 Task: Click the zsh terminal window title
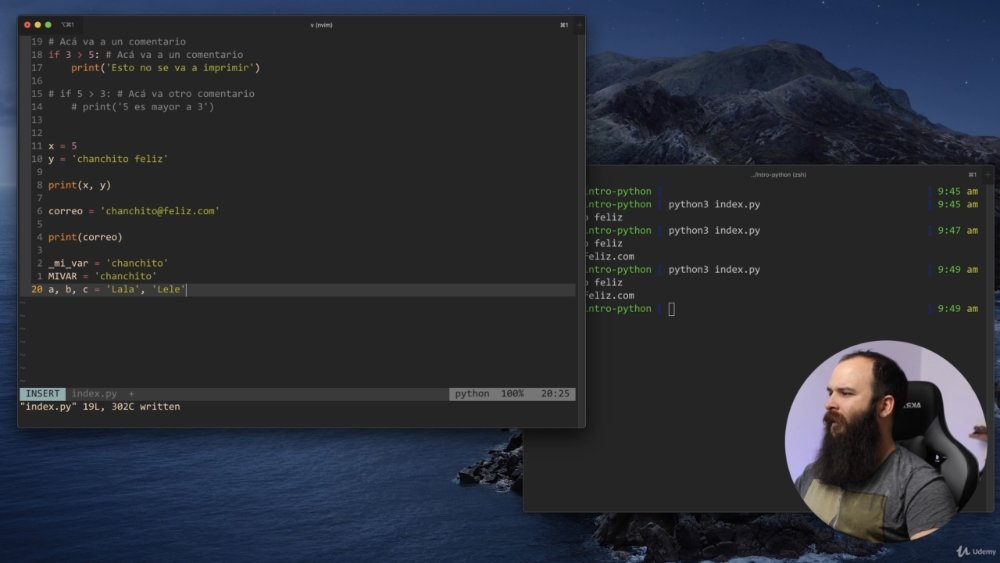point(779,175)
